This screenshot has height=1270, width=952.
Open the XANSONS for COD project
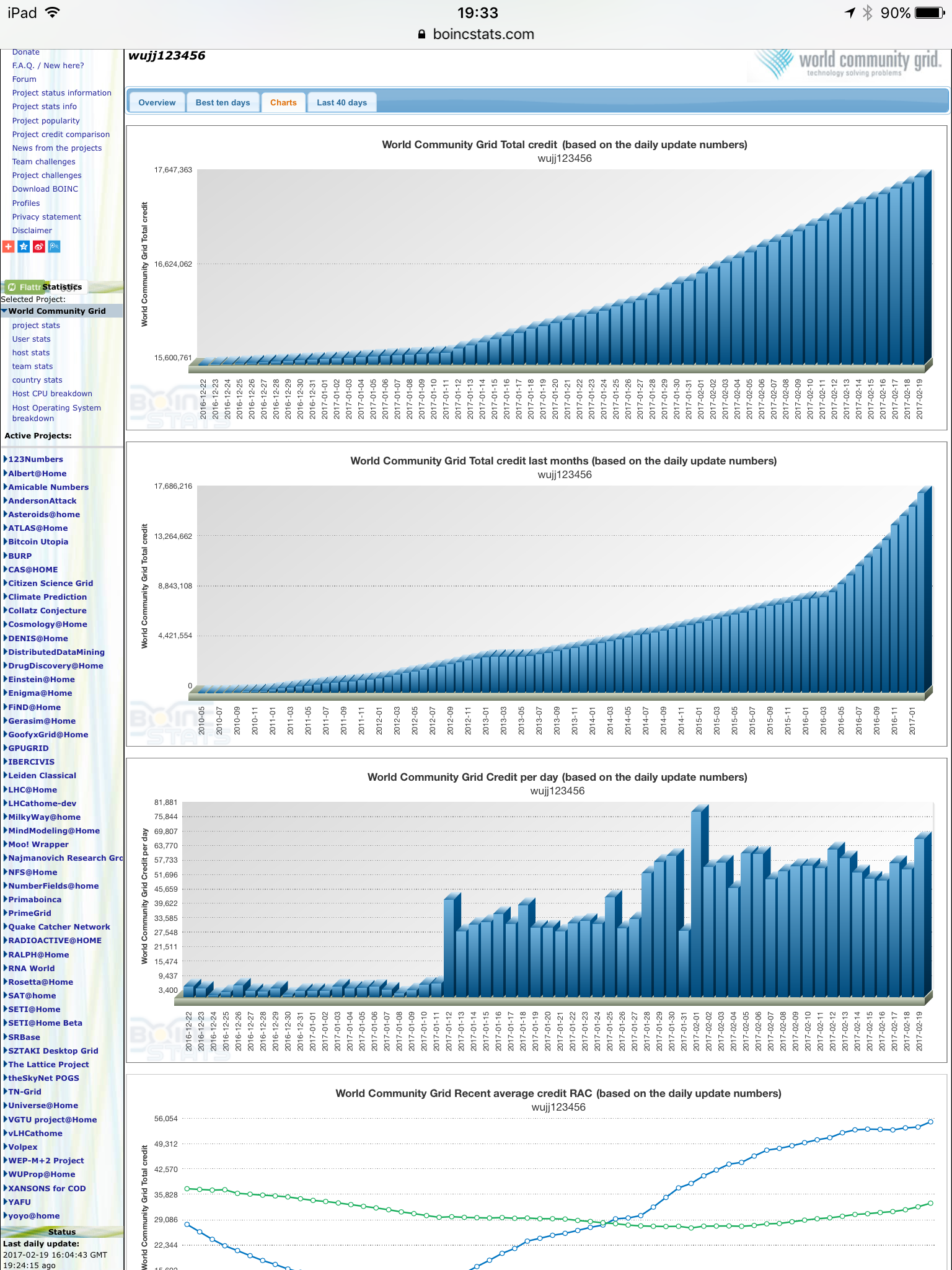point(47,1188)
